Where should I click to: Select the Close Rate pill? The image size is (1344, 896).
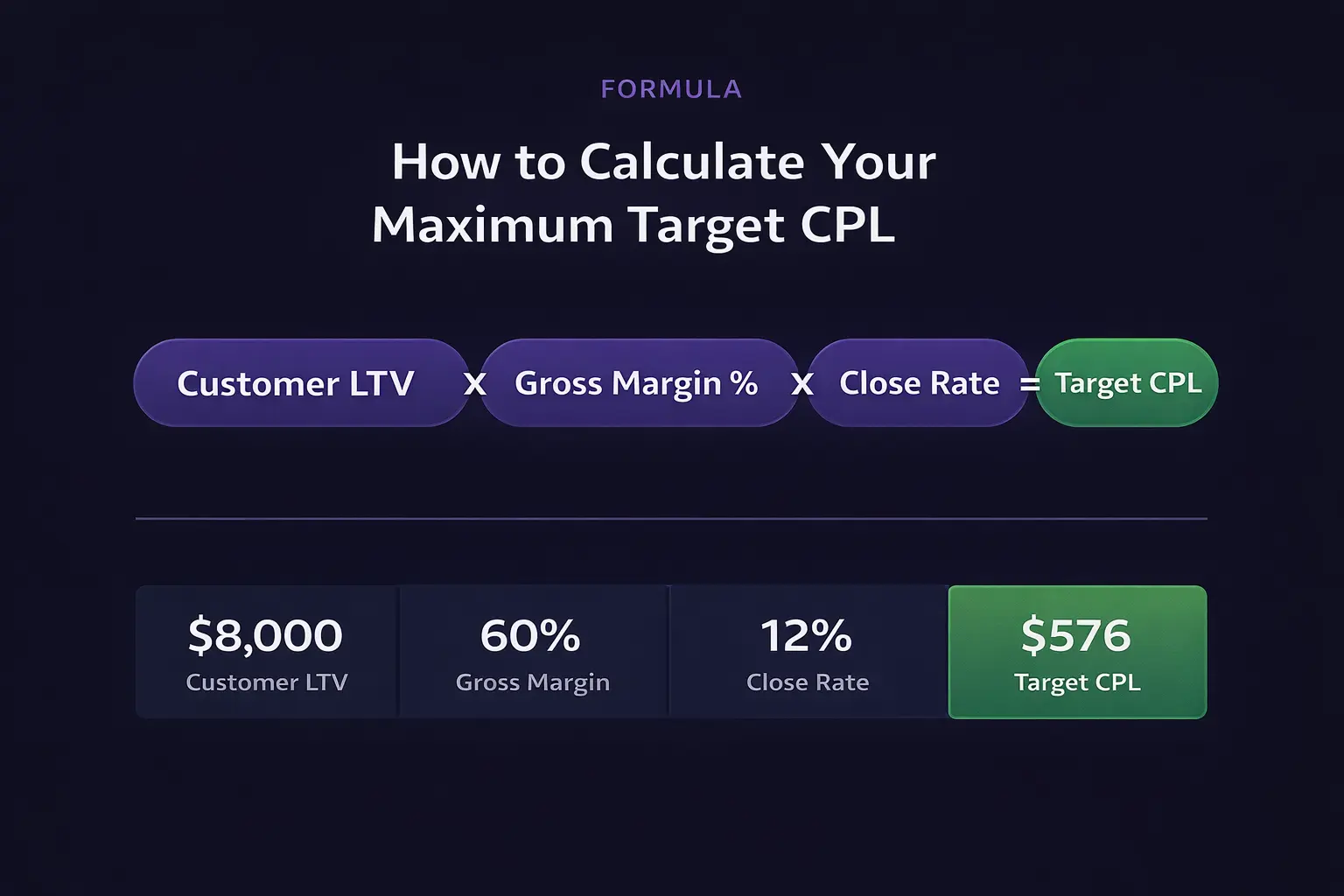click(x=917, y=382)
